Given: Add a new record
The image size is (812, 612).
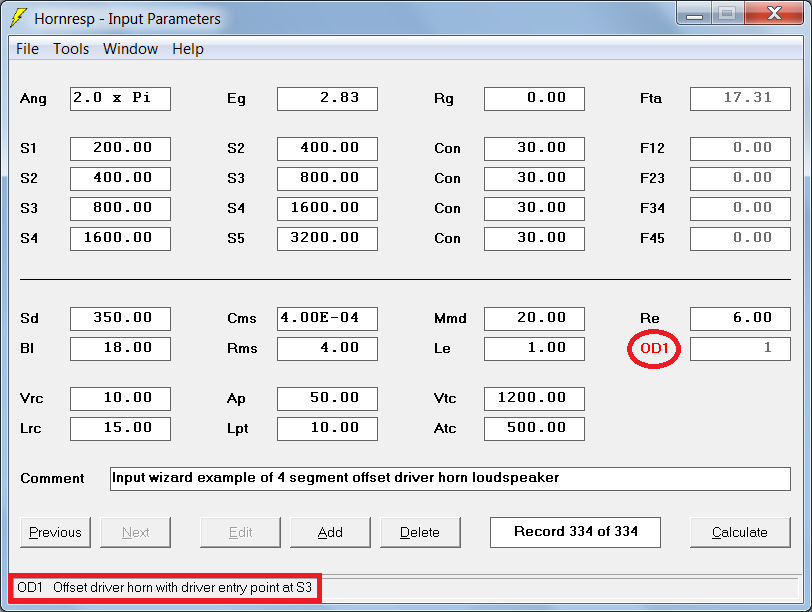Looking at the screenshot, I should click(x=330, y=532).
